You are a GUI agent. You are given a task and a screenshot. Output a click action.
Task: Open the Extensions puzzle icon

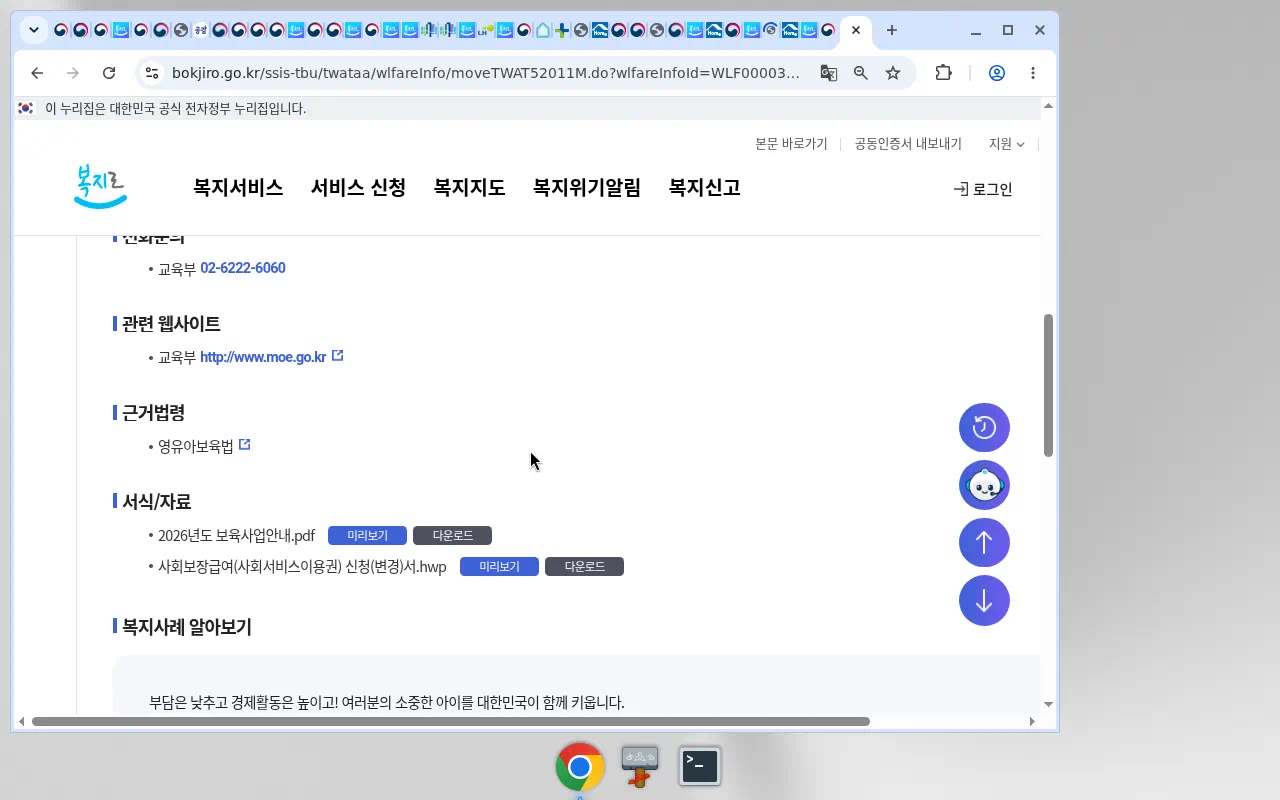(x=943, y=73)
